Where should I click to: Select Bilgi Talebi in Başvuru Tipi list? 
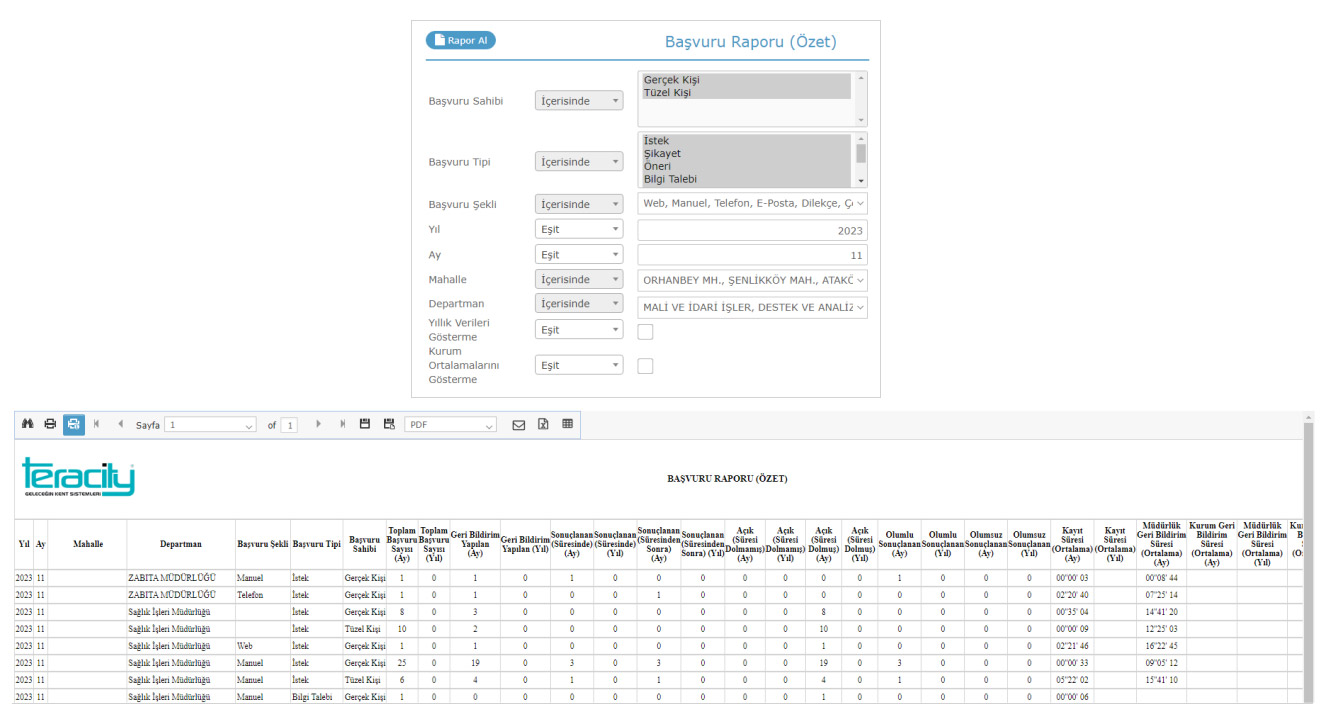(x=746, y=180)
